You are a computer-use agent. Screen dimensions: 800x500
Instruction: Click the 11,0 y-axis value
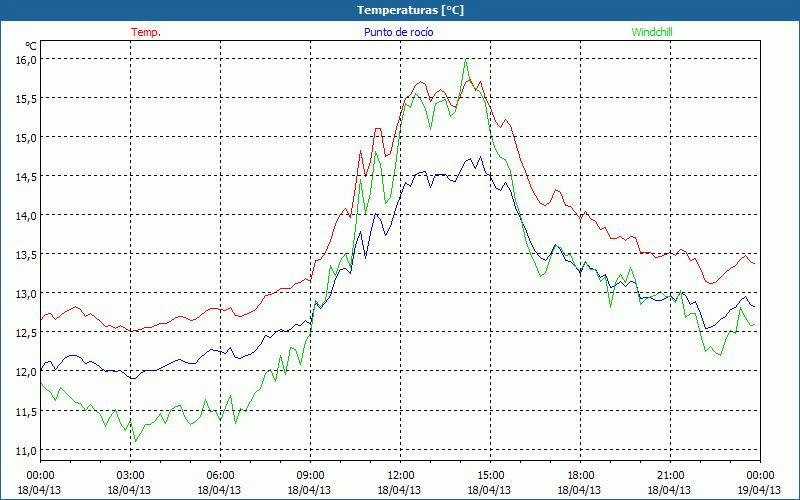(26, 450)
